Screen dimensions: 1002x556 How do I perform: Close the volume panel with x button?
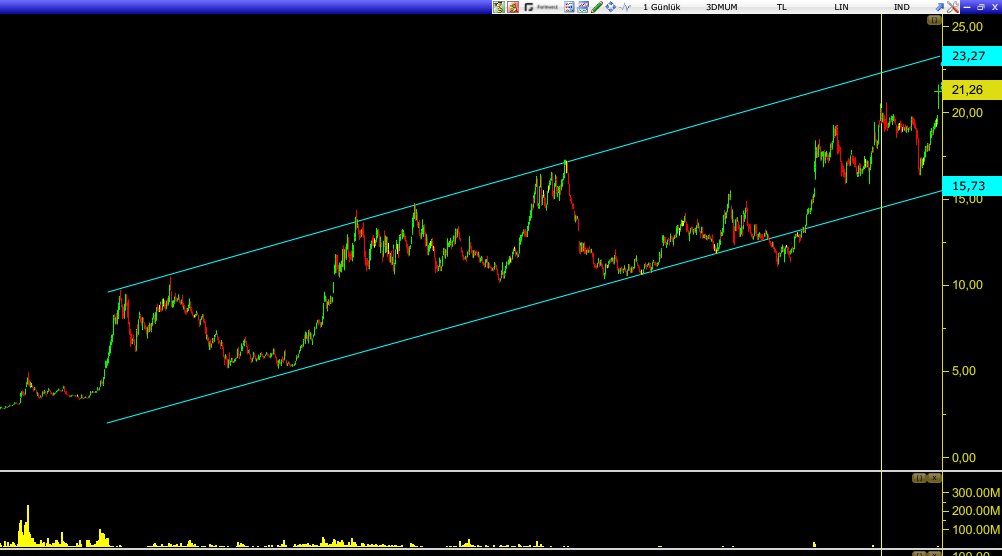(x=934, y=478)
